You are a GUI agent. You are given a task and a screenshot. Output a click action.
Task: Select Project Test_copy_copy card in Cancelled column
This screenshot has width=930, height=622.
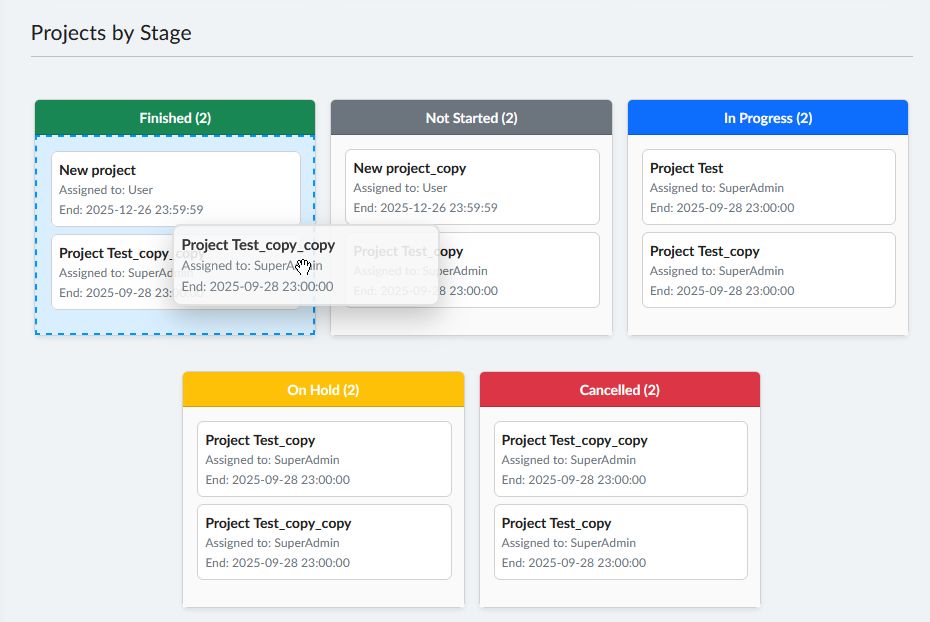(x=620, y=459)
